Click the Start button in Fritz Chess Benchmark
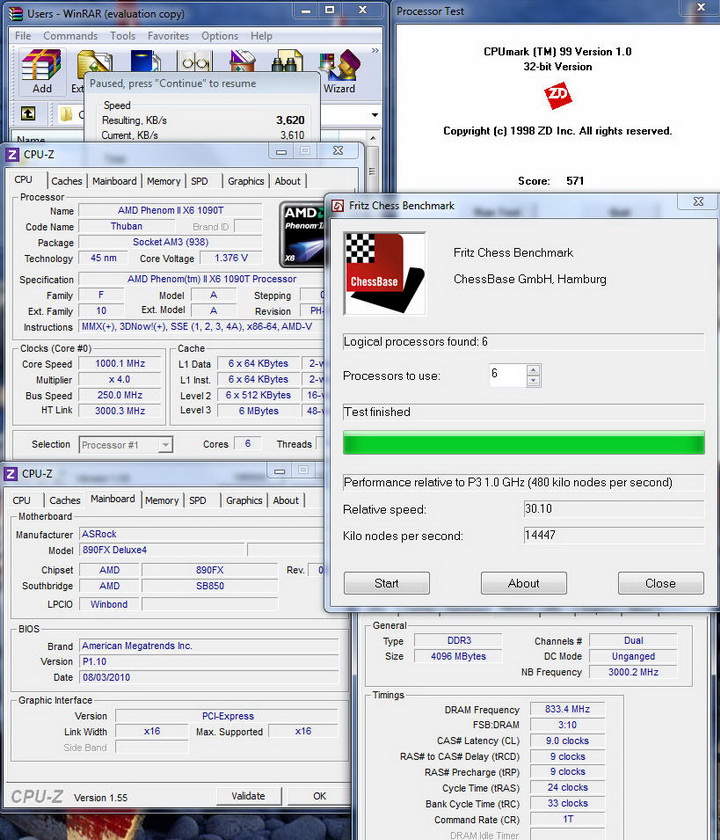This screenshot has width=720, height=840. tap(386, 583)
